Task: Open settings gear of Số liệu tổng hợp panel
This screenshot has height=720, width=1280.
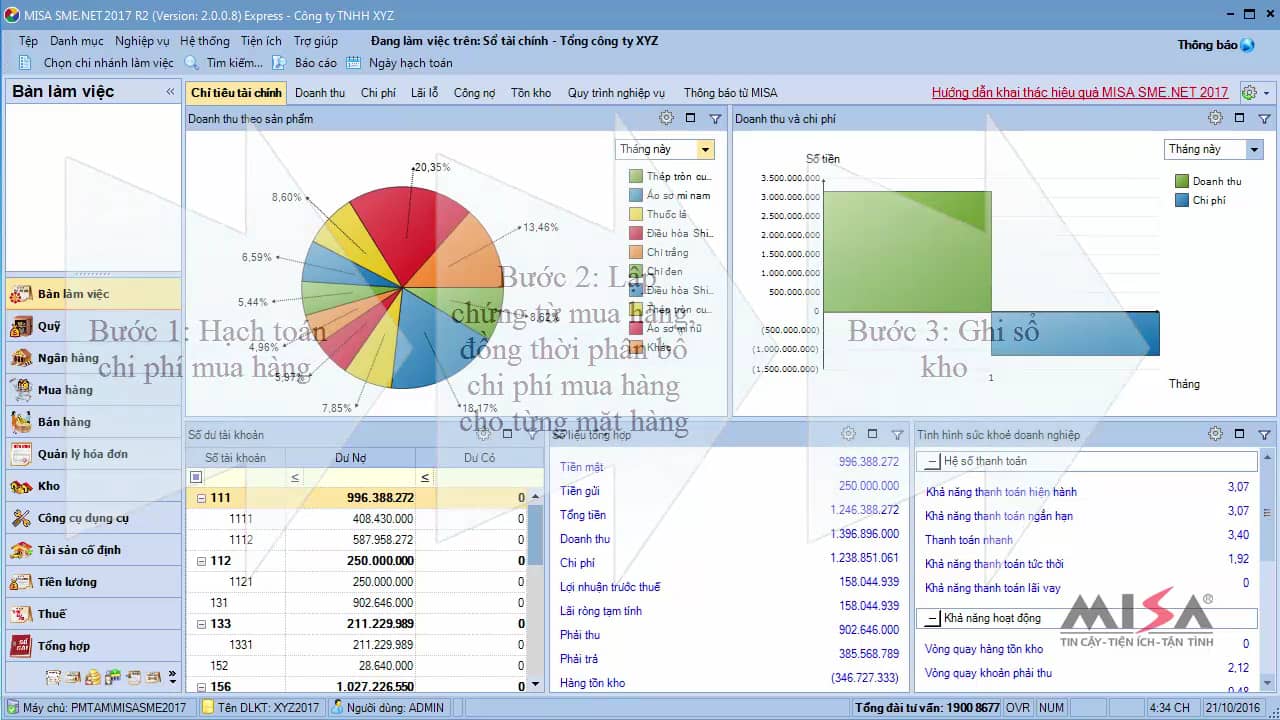Action: click(x=848, y=434)
